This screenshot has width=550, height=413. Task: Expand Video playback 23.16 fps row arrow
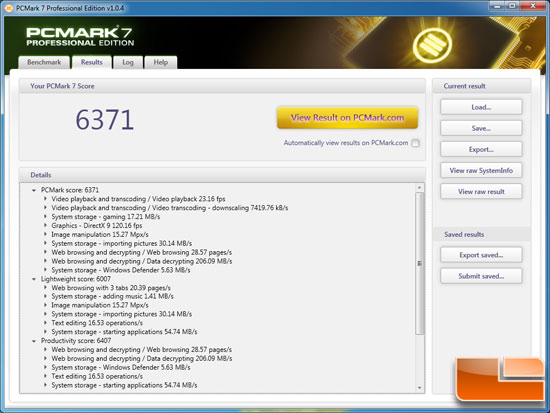point(45,199)
